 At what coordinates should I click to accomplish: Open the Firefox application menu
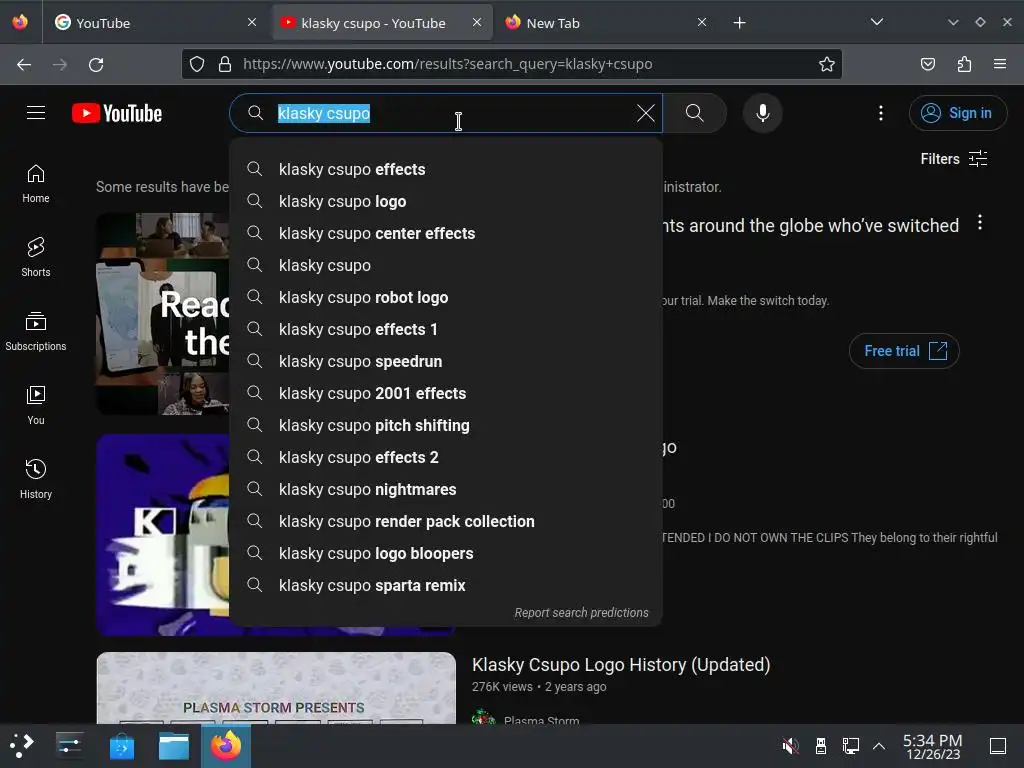tap(999, 64)
